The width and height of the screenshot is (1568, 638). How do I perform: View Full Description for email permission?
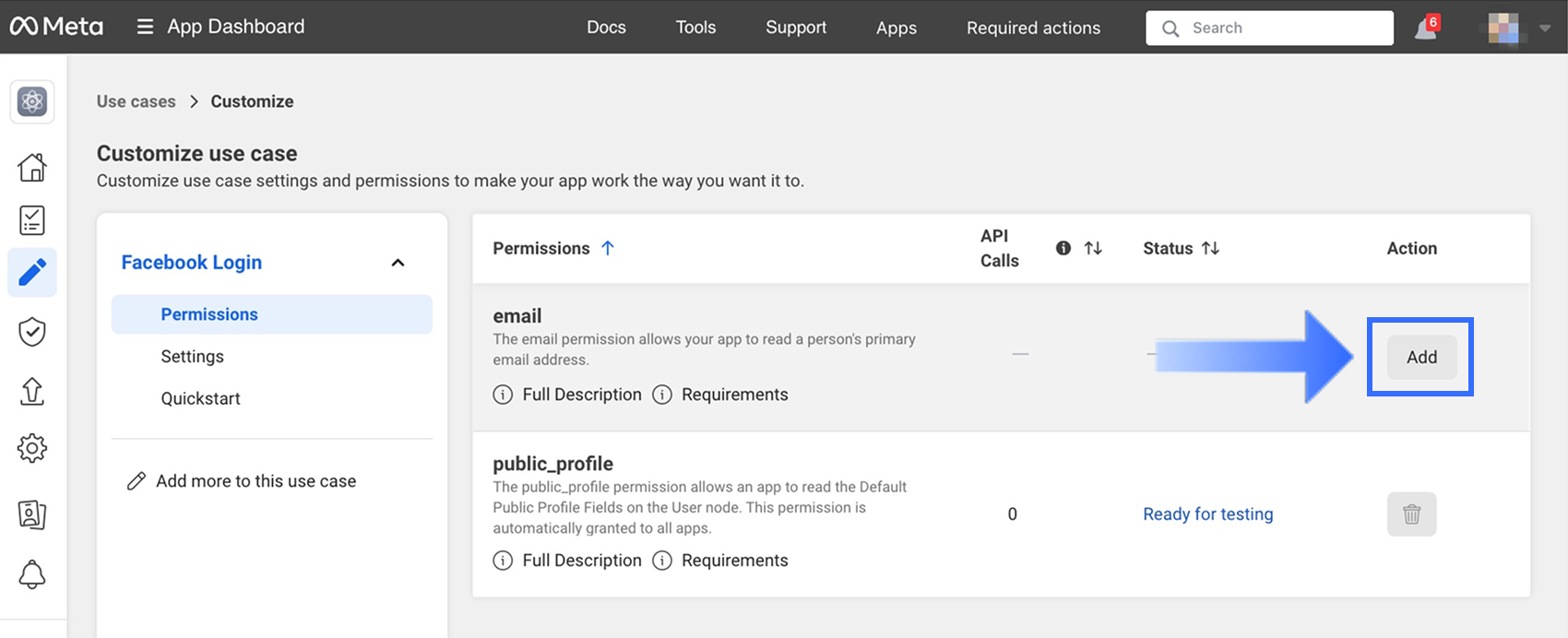pos(581,395)
